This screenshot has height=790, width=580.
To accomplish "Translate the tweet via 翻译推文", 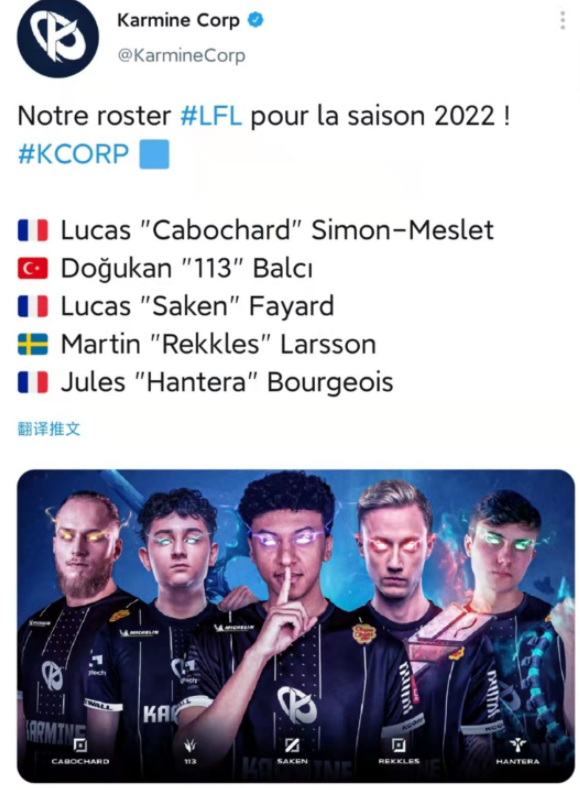I will (49, 429).
